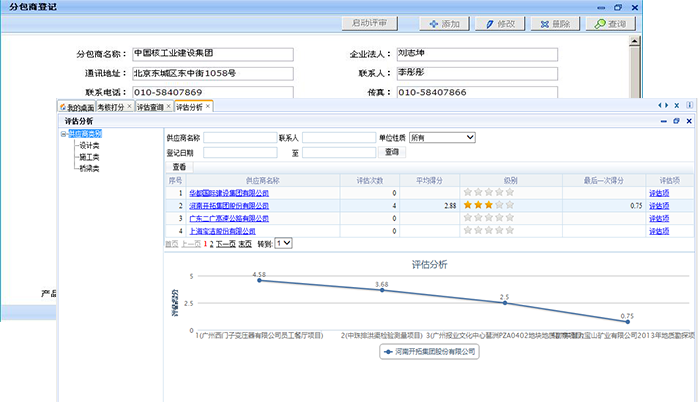
Task: Open 河南开拓集团股份有限公司 link in row 2
Action: point(229,206)
